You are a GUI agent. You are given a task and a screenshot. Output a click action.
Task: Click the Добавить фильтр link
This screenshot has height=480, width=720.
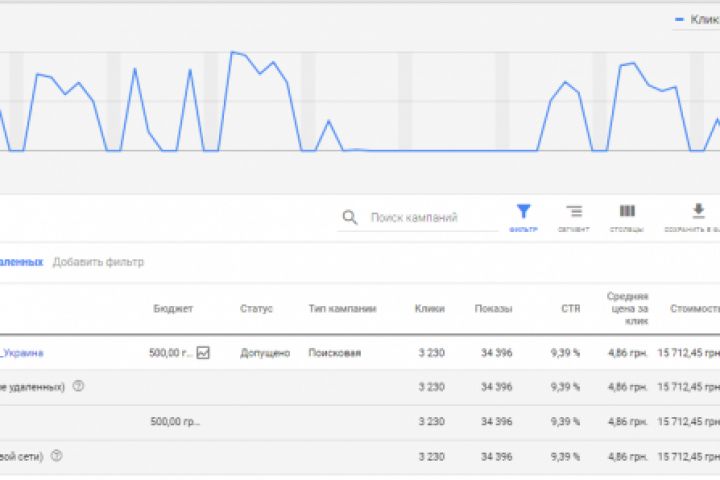point(98,262)
